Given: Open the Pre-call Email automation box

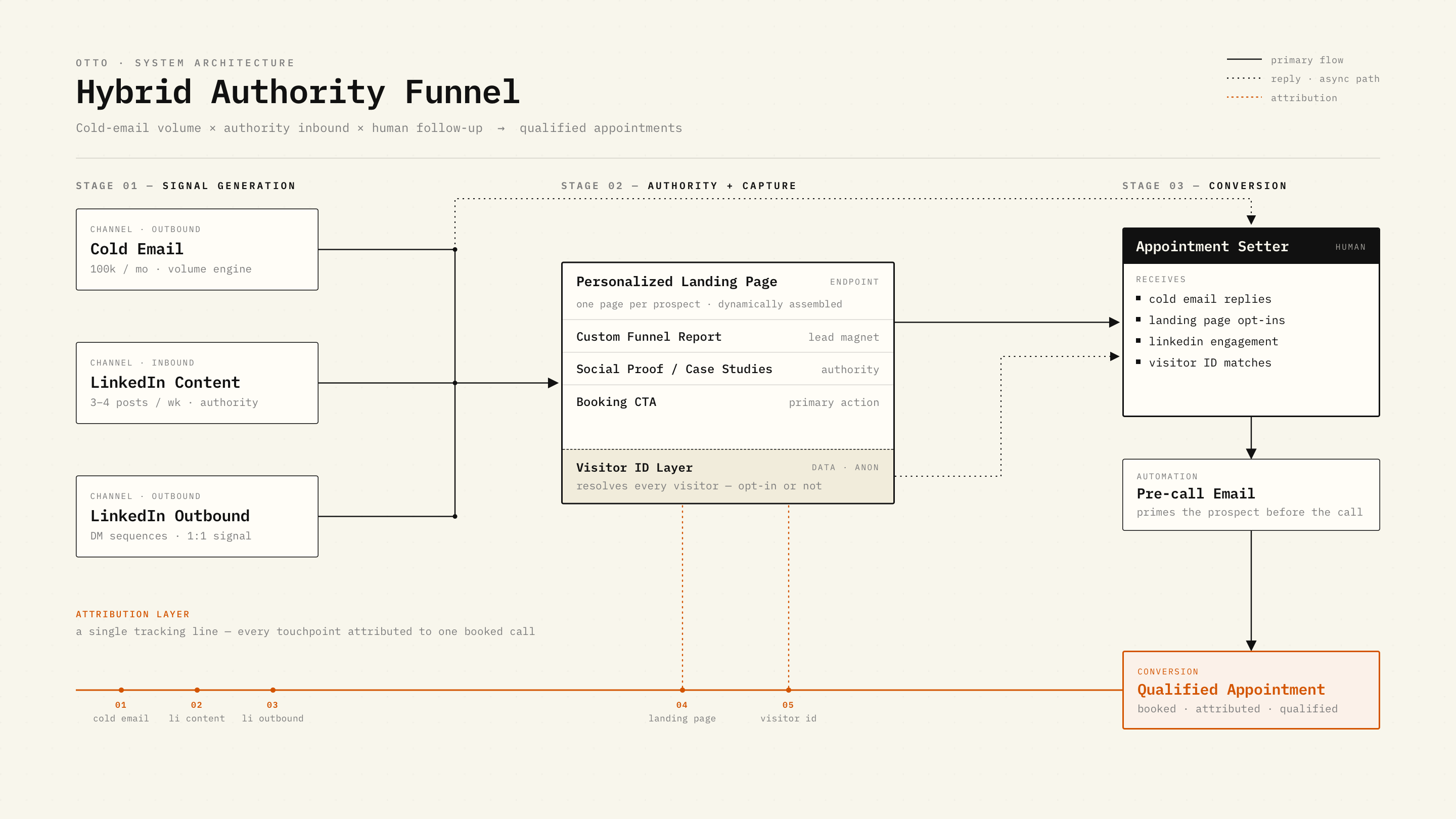Looking at the screenshot, I should point(1251,494).
